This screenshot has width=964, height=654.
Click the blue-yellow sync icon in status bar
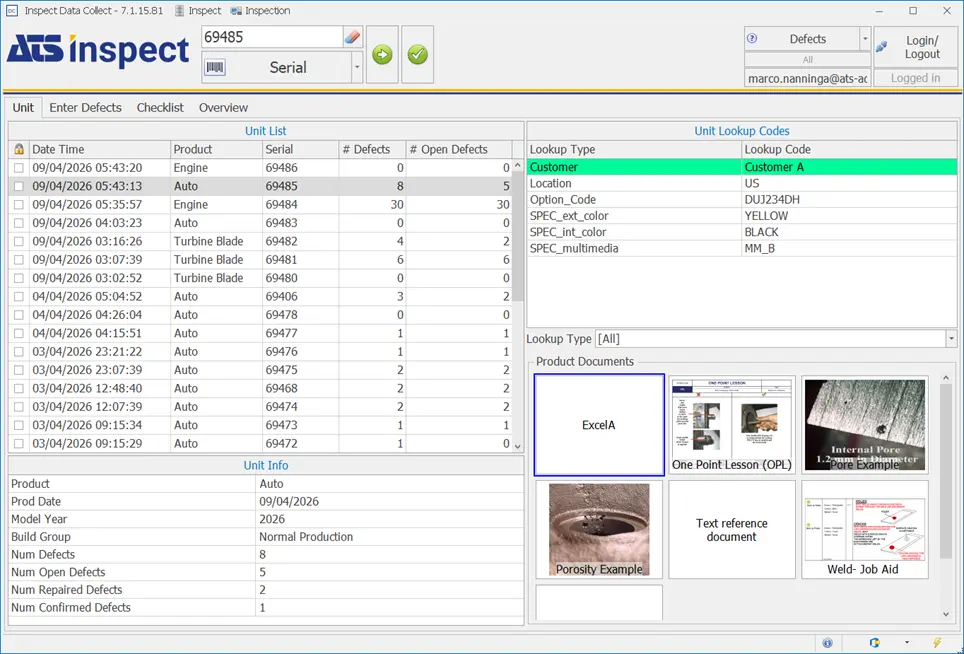click(874, 643)
